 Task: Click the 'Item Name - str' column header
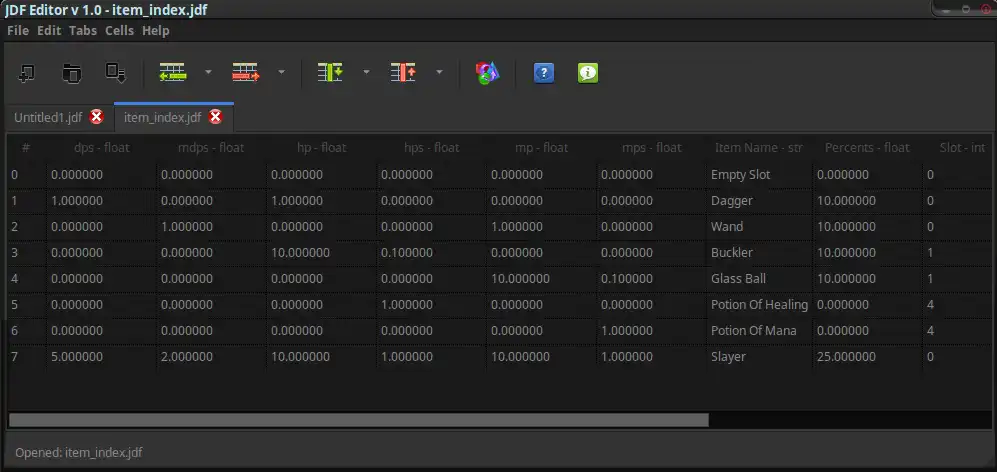[759, 148]
